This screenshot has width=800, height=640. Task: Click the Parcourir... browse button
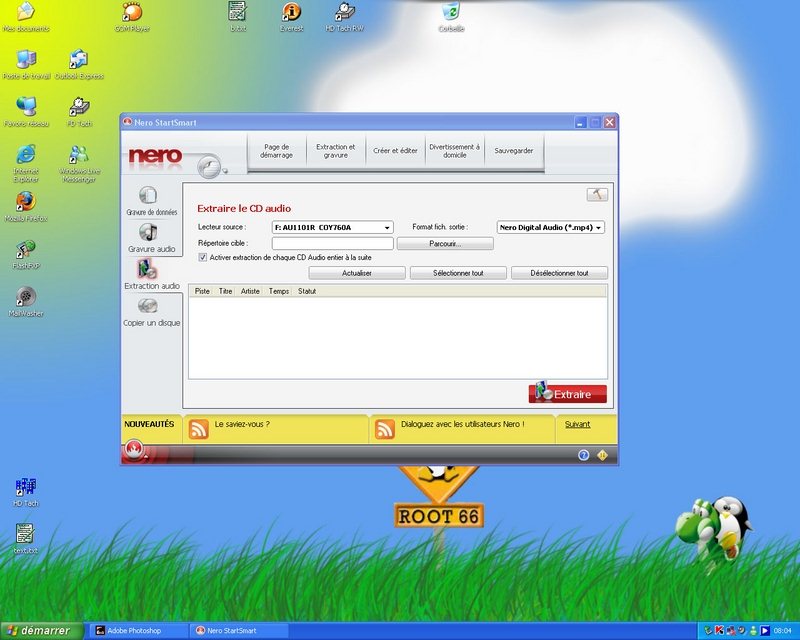tap(445, 243)
